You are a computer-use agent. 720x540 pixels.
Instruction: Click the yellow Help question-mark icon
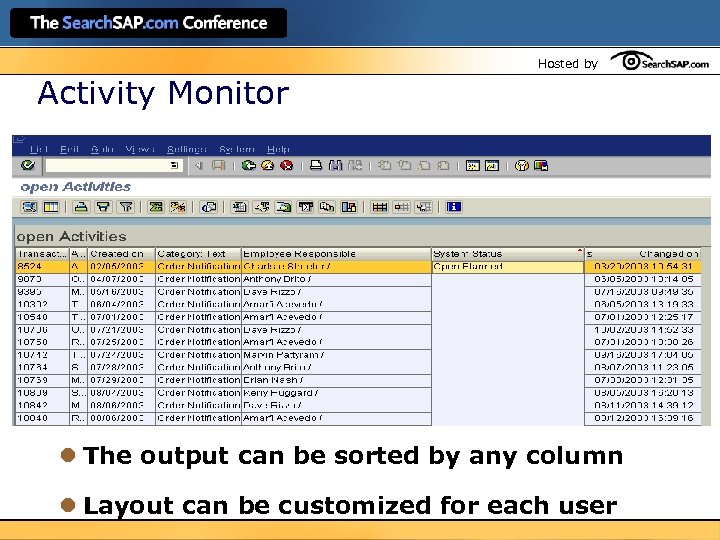[522, 165]
